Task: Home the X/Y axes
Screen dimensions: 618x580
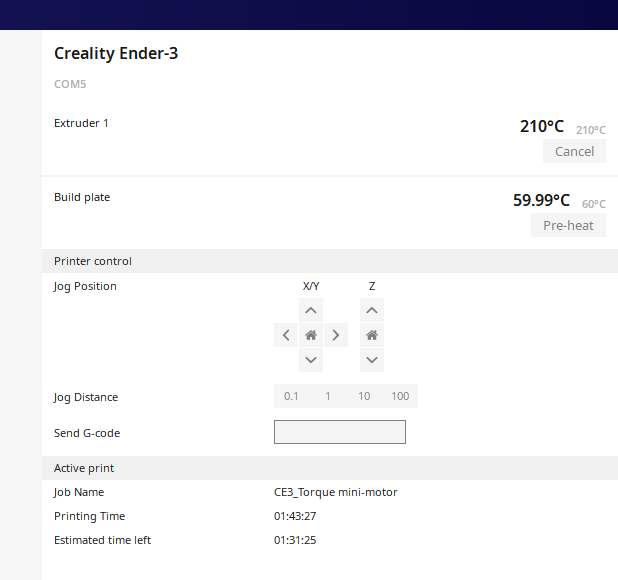Action: point(311,335)
